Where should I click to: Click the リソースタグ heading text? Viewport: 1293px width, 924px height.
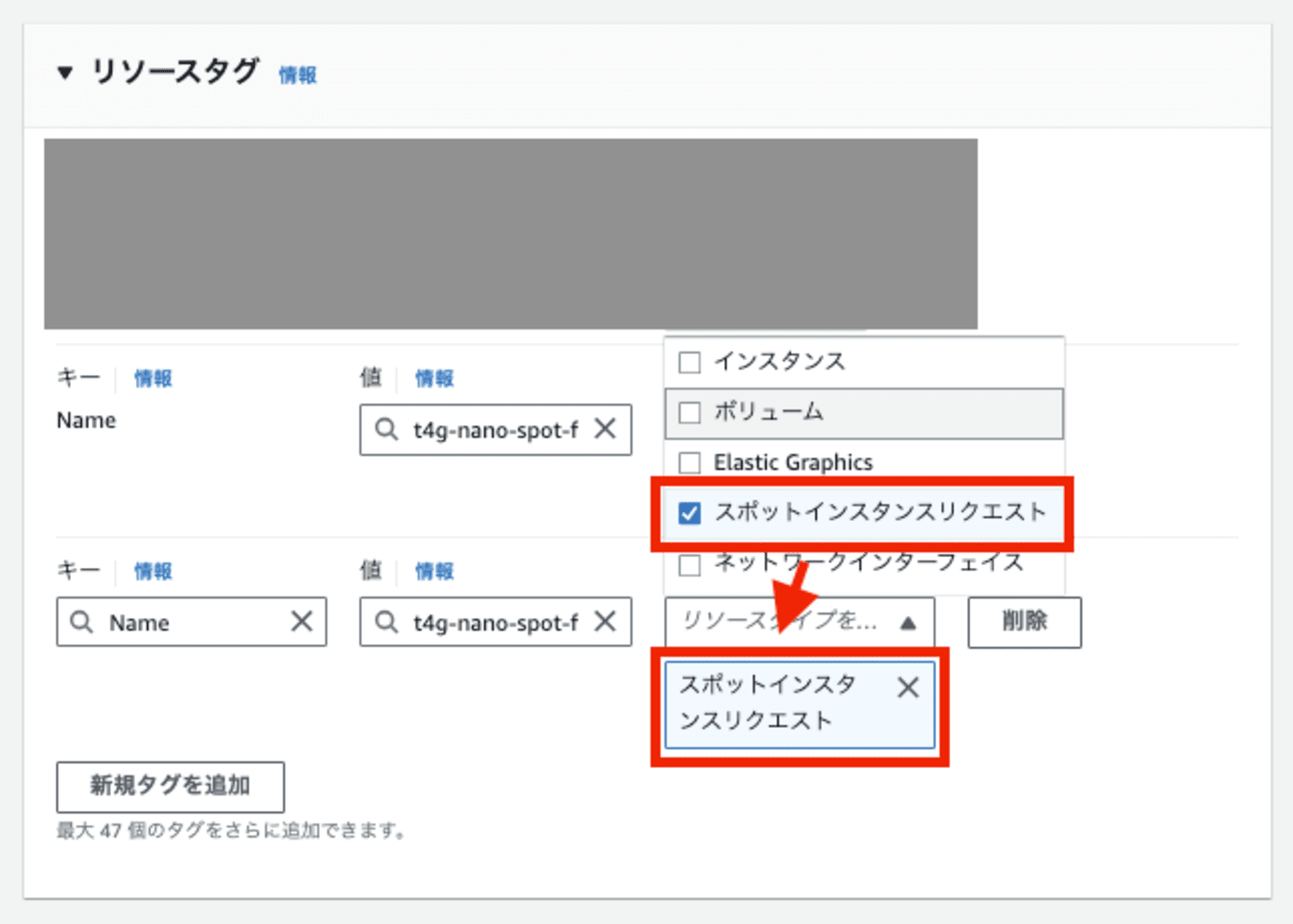(x=175, y=72)
